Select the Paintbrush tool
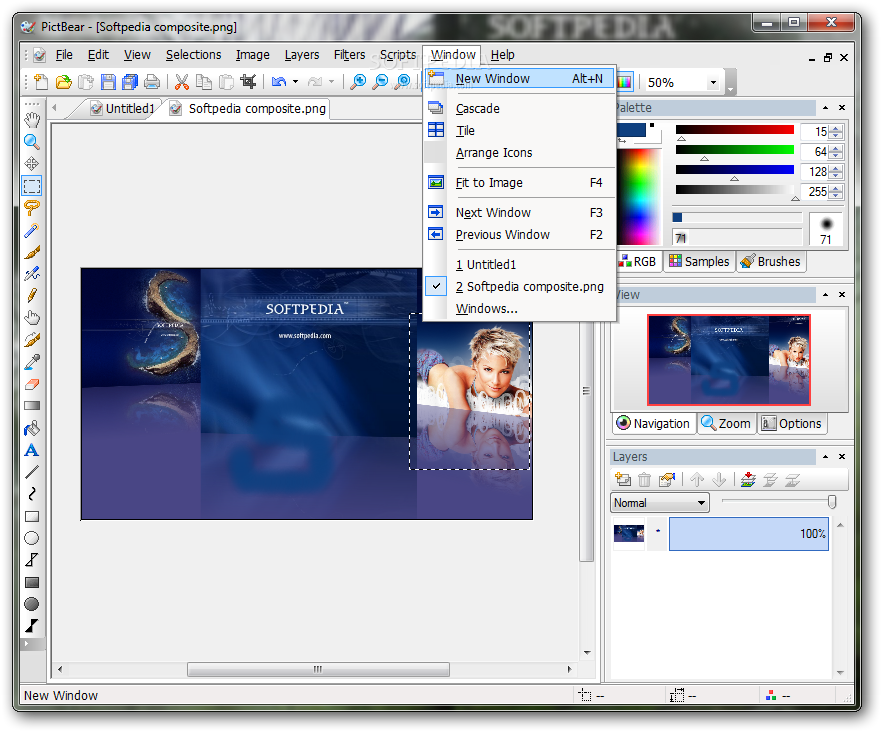The width and height of the screenshot is (882, 732). click(x=32, y=252)
